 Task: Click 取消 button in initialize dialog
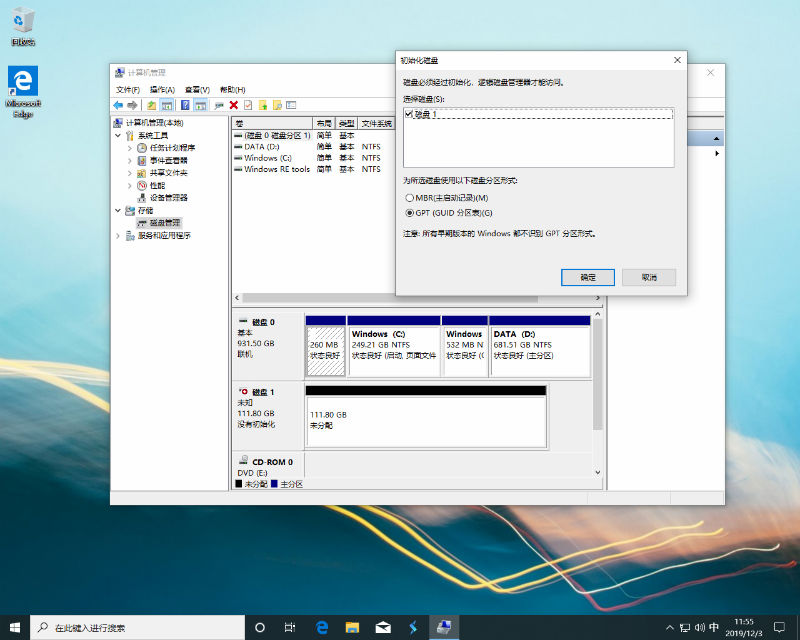pos(649,277)
